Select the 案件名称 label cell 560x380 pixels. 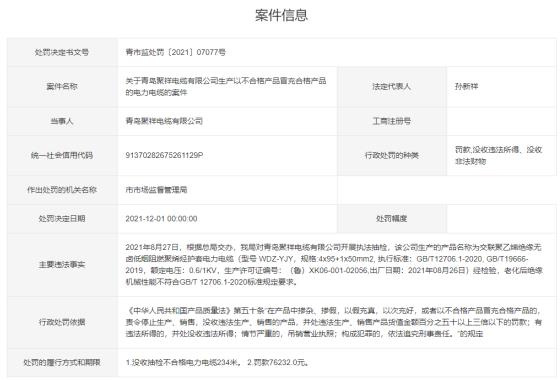click(x=62, y=86)
